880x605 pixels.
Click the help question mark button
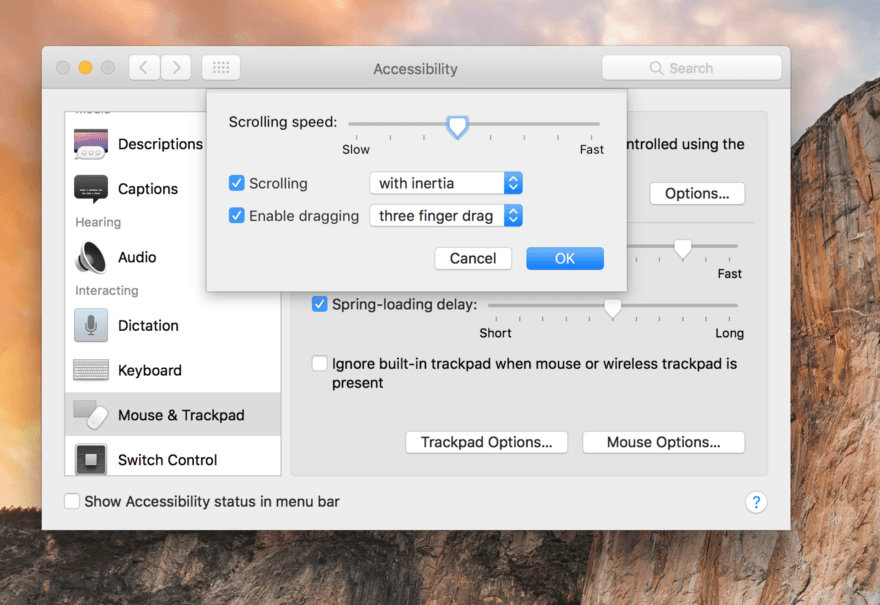point(756,502)
